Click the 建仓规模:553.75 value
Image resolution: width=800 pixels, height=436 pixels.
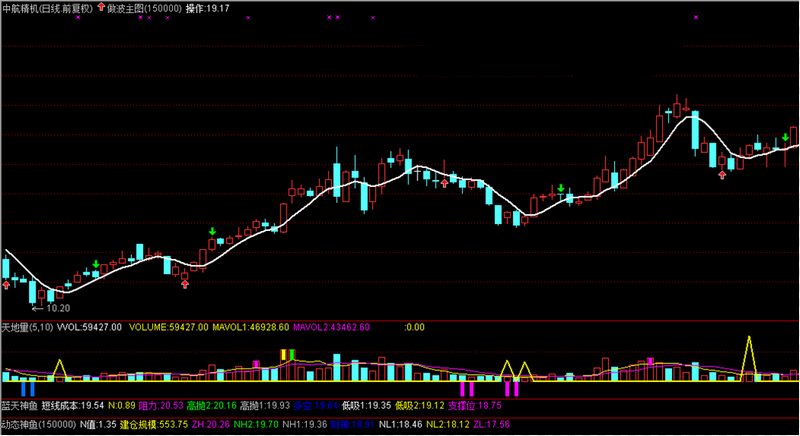(154, 424)
